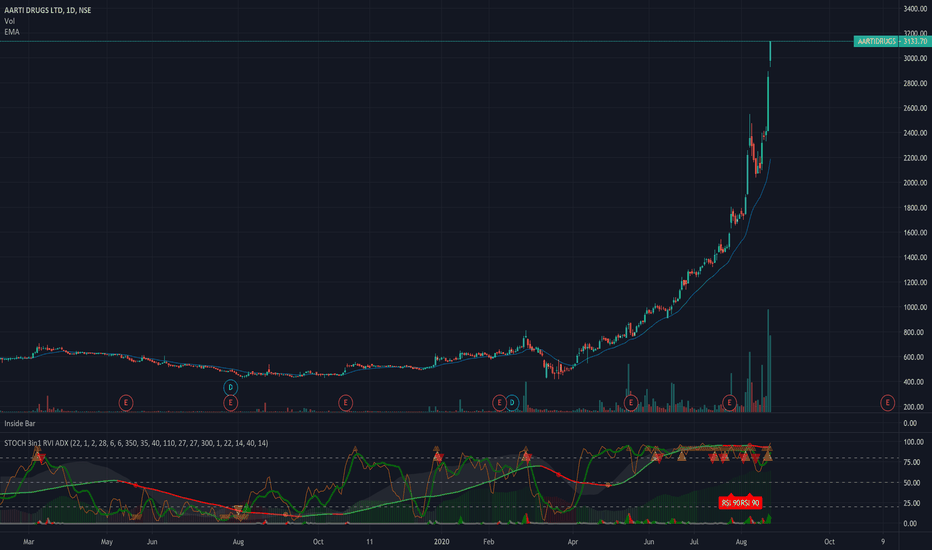Click the red RSI 90 label
The width and height of the screenshot is (932, 550).
(740, 503)
